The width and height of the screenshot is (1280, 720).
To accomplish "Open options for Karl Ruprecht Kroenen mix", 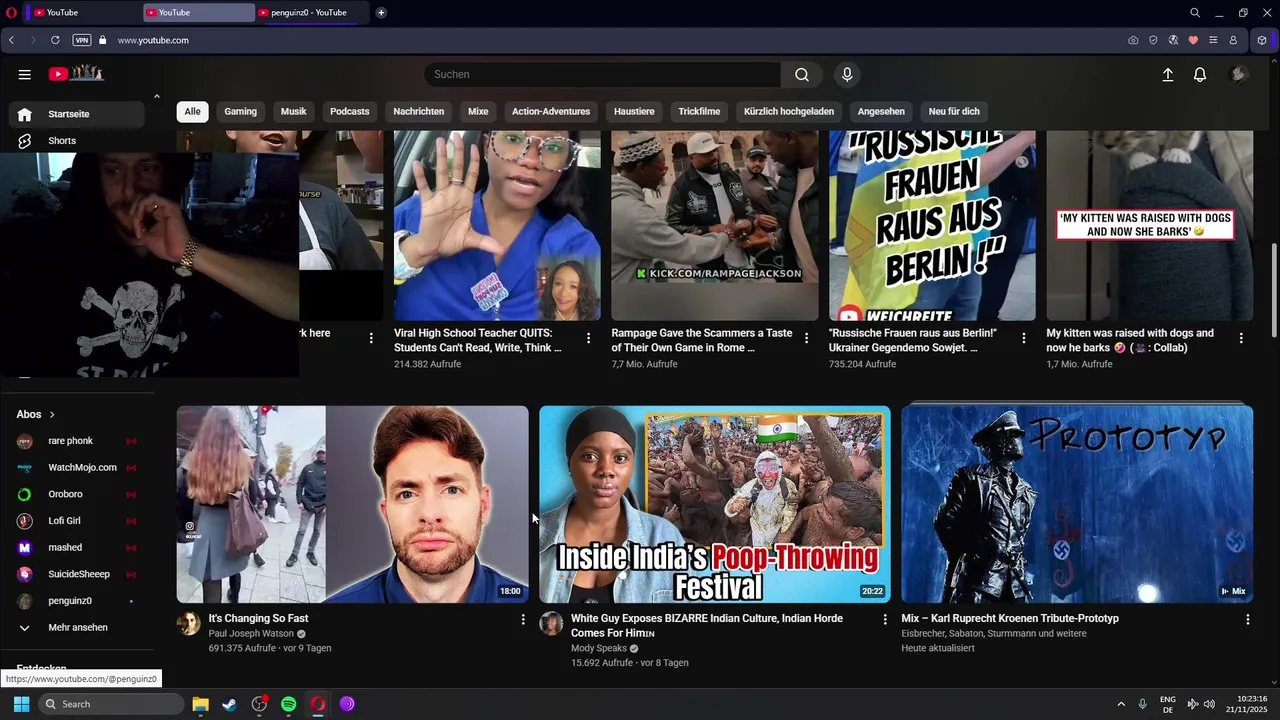I will tap(1247, 620).
